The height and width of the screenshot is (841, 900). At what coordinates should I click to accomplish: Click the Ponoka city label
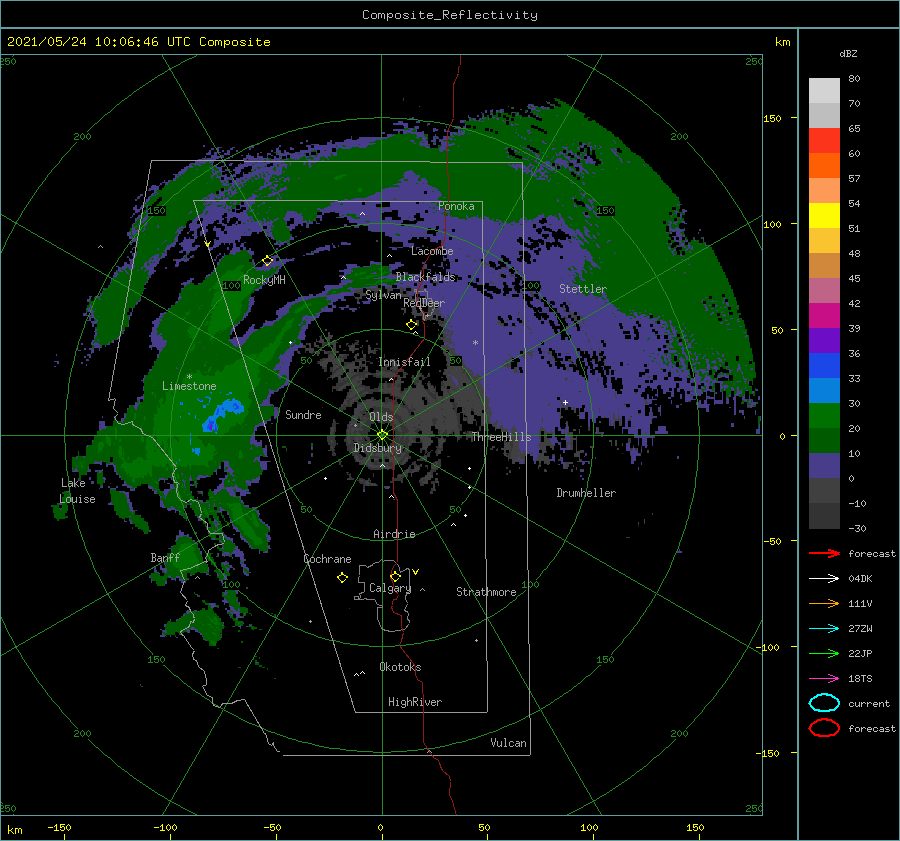point(456,206)
